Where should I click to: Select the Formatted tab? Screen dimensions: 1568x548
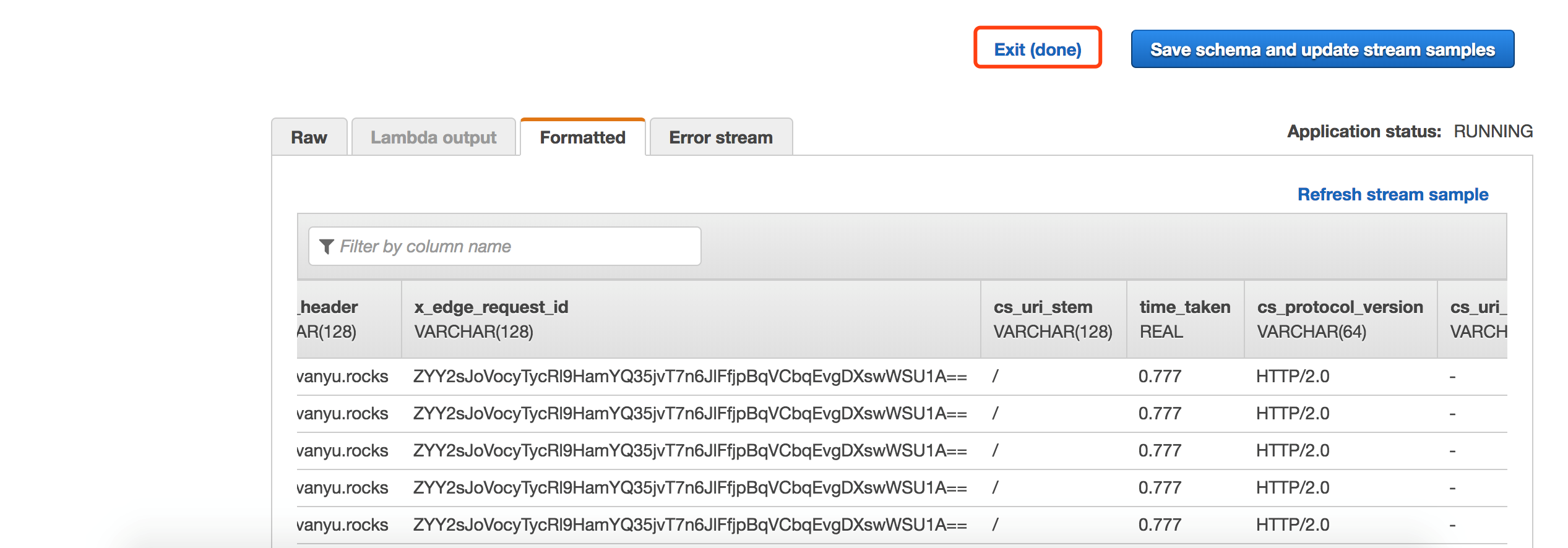582,137
